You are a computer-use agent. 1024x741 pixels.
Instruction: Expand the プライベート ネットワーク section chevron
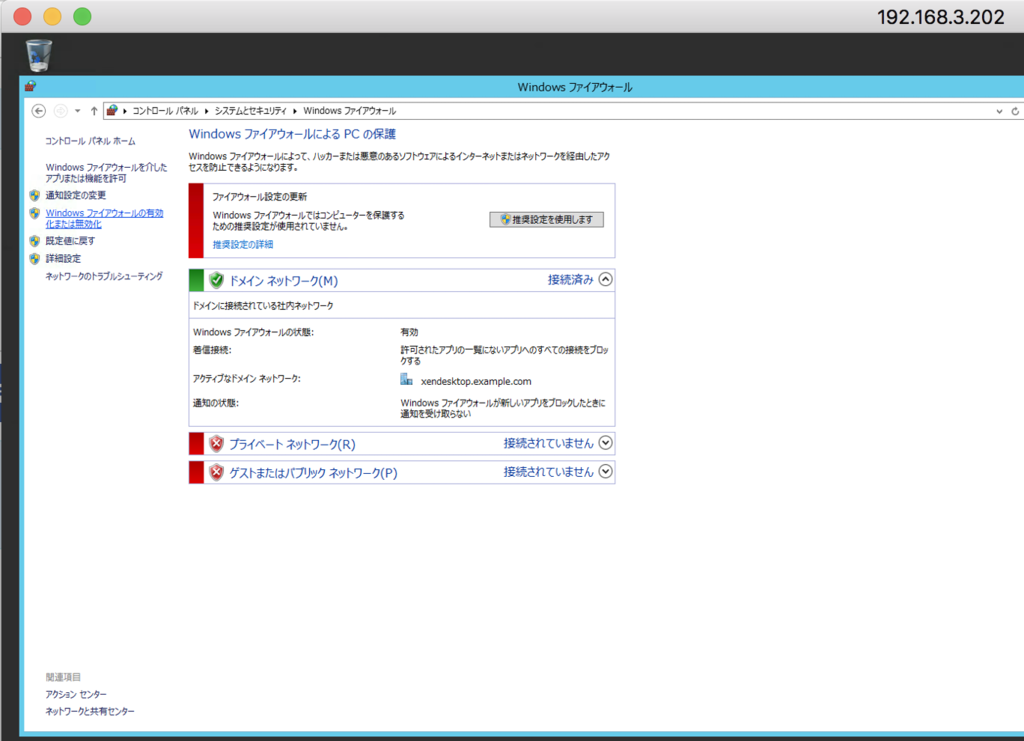click(x=605, y=443)
